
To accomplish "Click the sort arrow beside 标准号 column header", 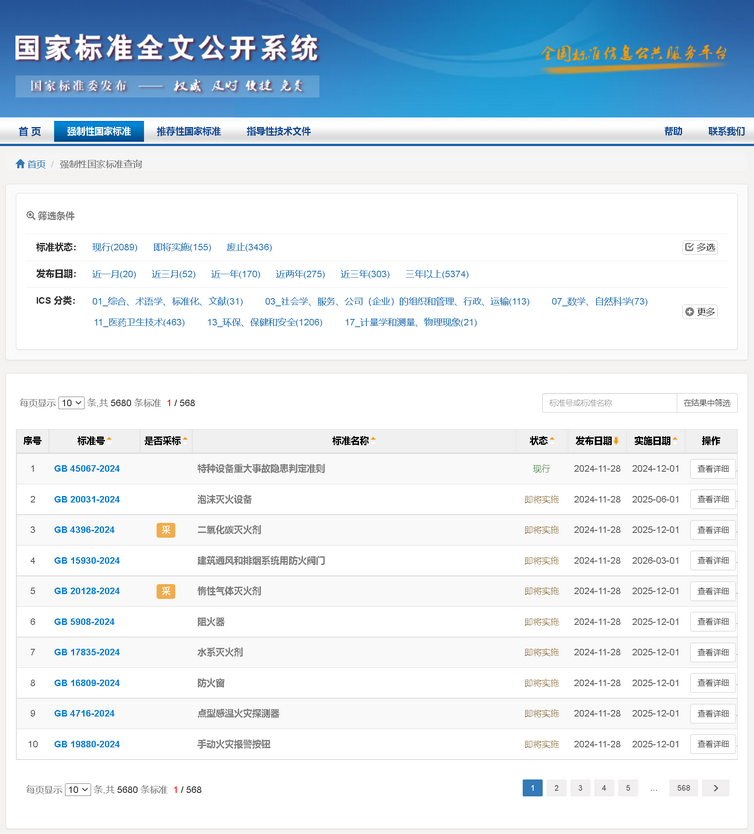I will coord(109,440).
